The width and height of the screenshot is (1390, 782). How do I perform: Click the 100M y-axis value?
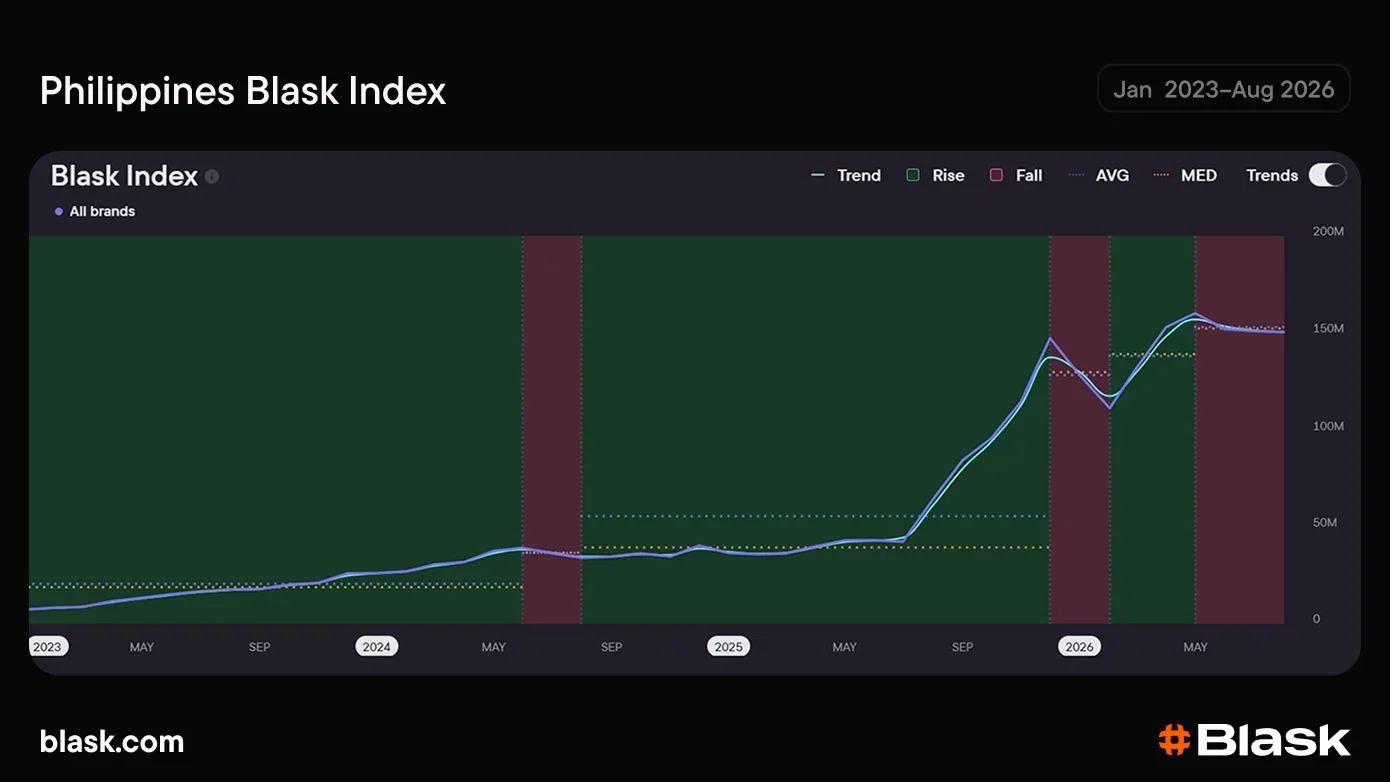pos(1328,426)
